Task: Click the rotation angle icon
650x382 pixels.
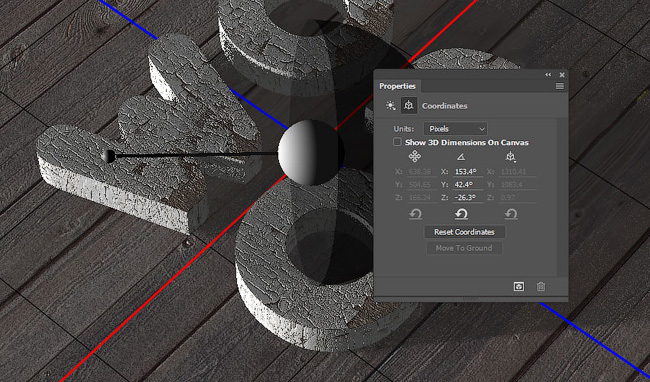Action: tap(461, 157)
